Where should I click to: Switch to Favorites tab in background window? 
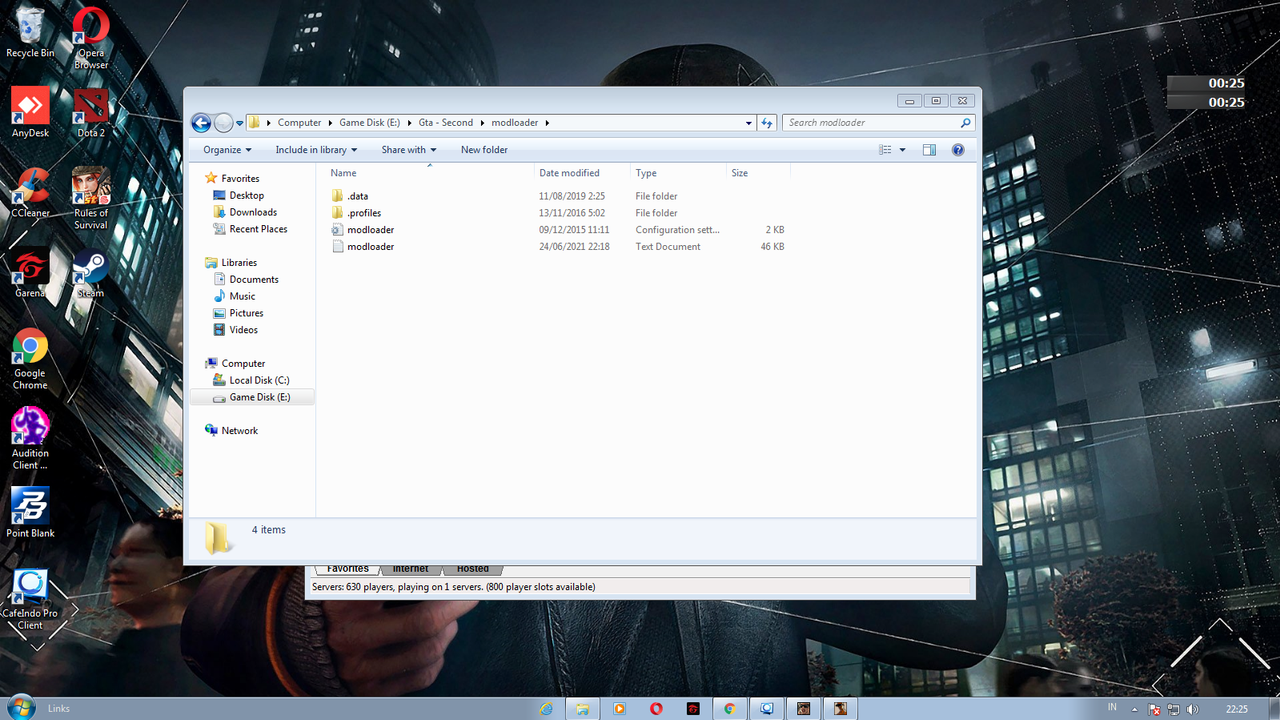[x=347, y=570]
